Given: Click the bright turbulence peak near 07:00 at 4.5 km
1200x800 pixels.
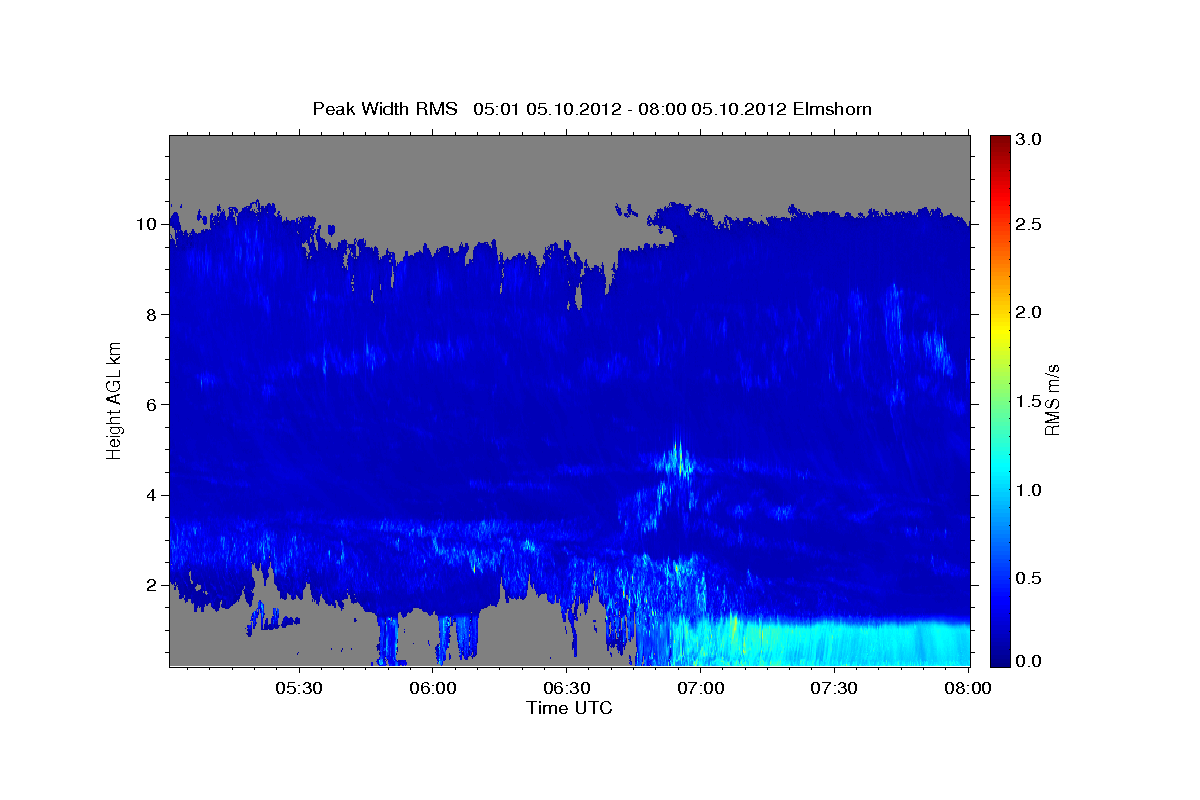Looking at the screenshot, I should (x=680, y=462).
